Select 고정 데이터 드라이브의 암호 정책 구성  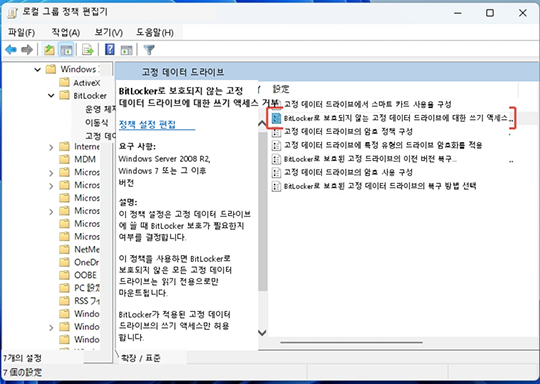348,132
